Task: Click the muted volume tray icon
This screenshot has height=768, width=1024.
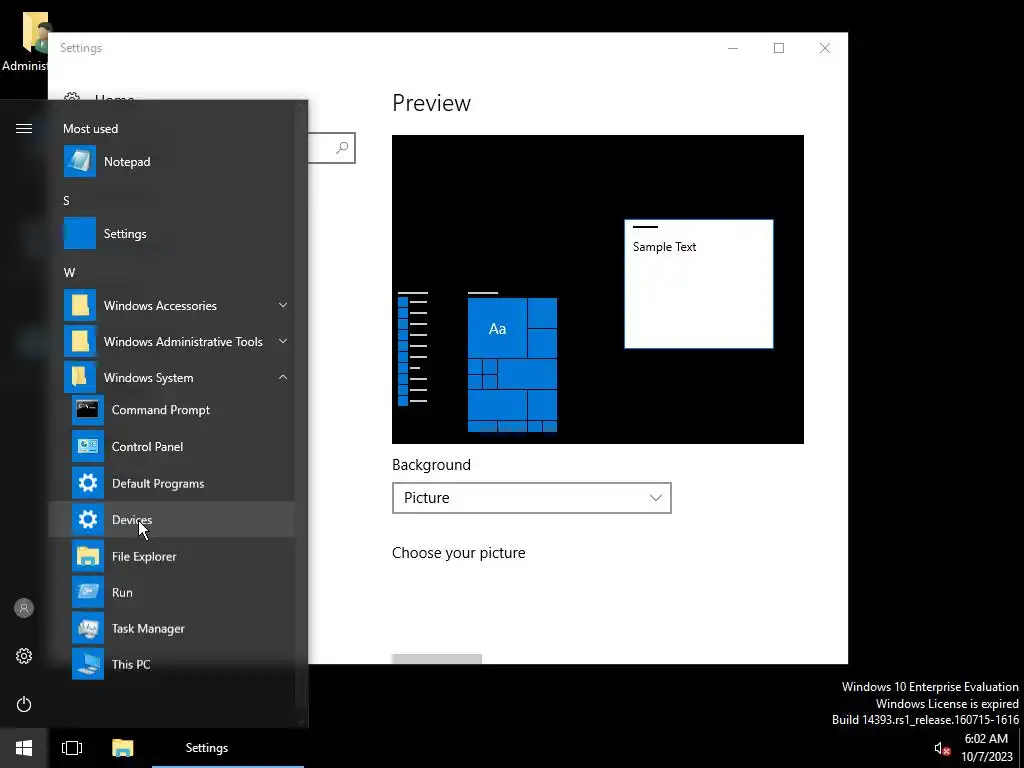Action: click(942, 748)
